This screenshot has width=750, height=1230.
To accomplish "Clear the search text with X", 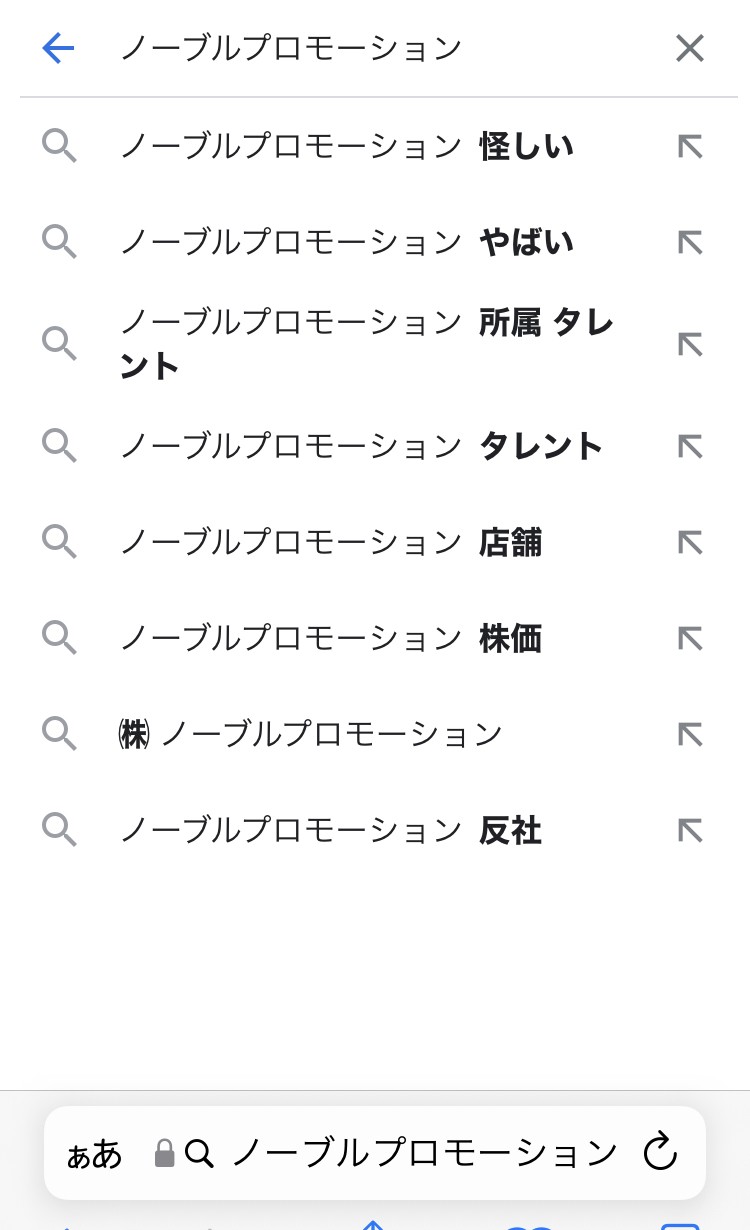I will (690, 48).
